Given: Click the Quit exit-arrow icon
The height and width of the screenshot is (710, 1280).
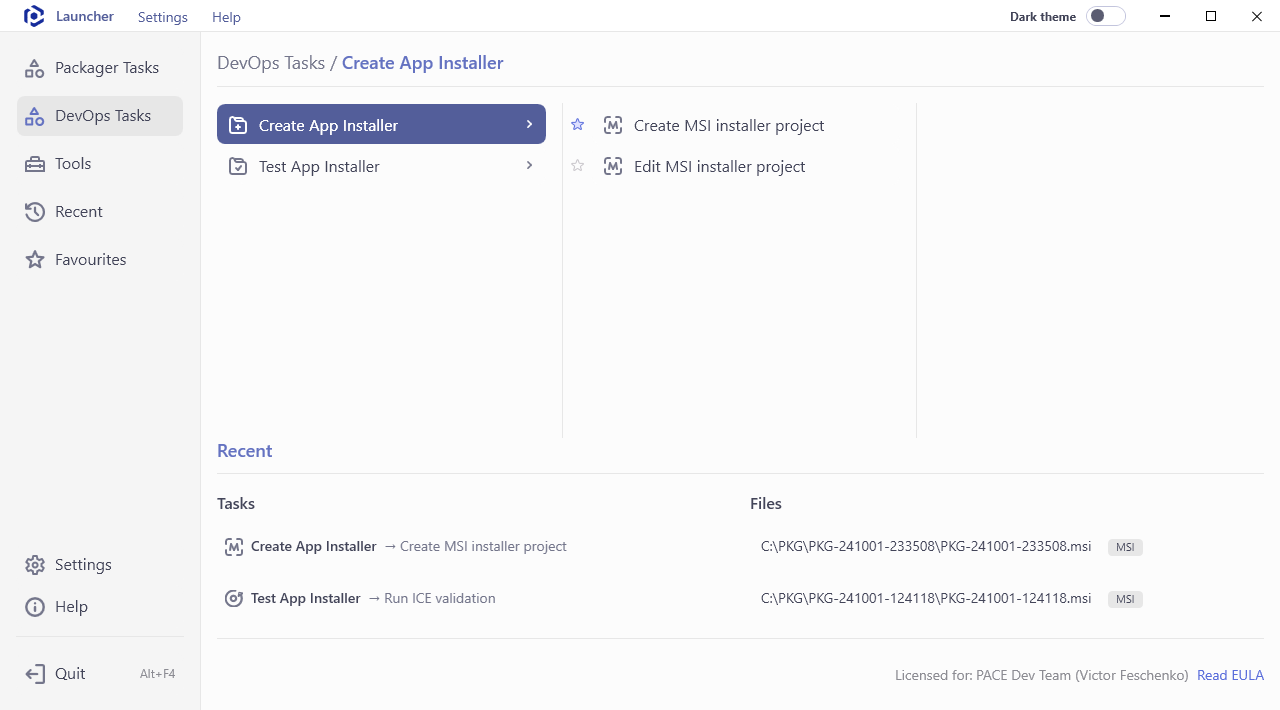Looking at the screenshot, I should [x=35, y=674].
